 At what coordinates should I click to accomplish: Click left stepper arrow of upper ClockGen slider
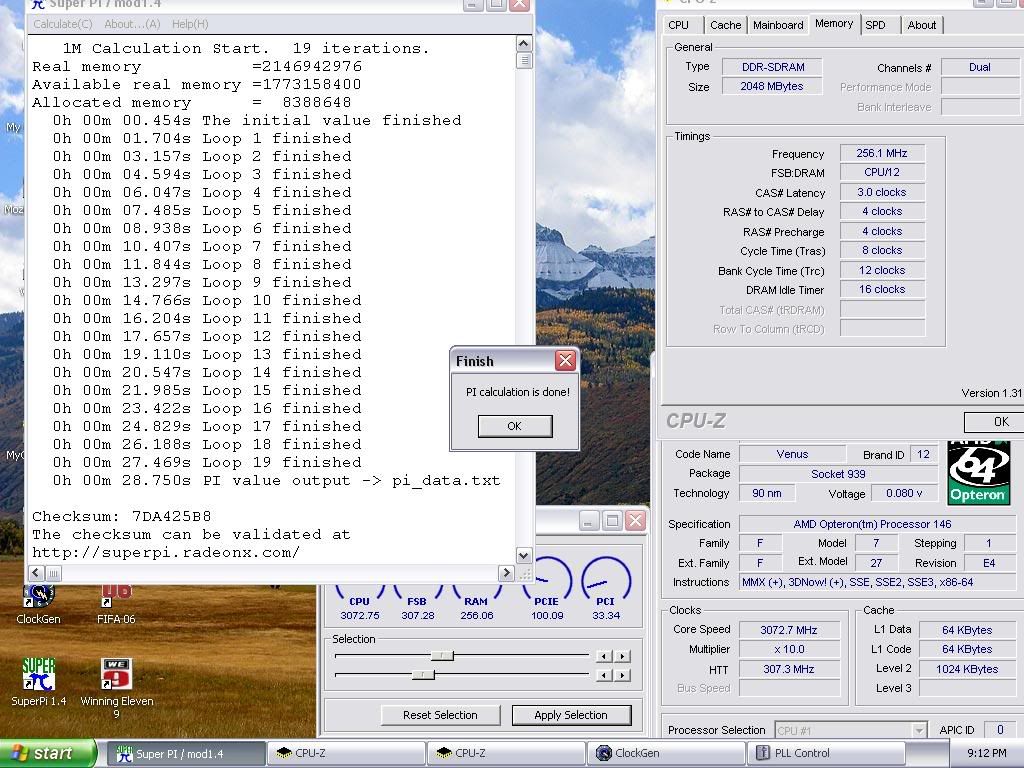[605, 656]
